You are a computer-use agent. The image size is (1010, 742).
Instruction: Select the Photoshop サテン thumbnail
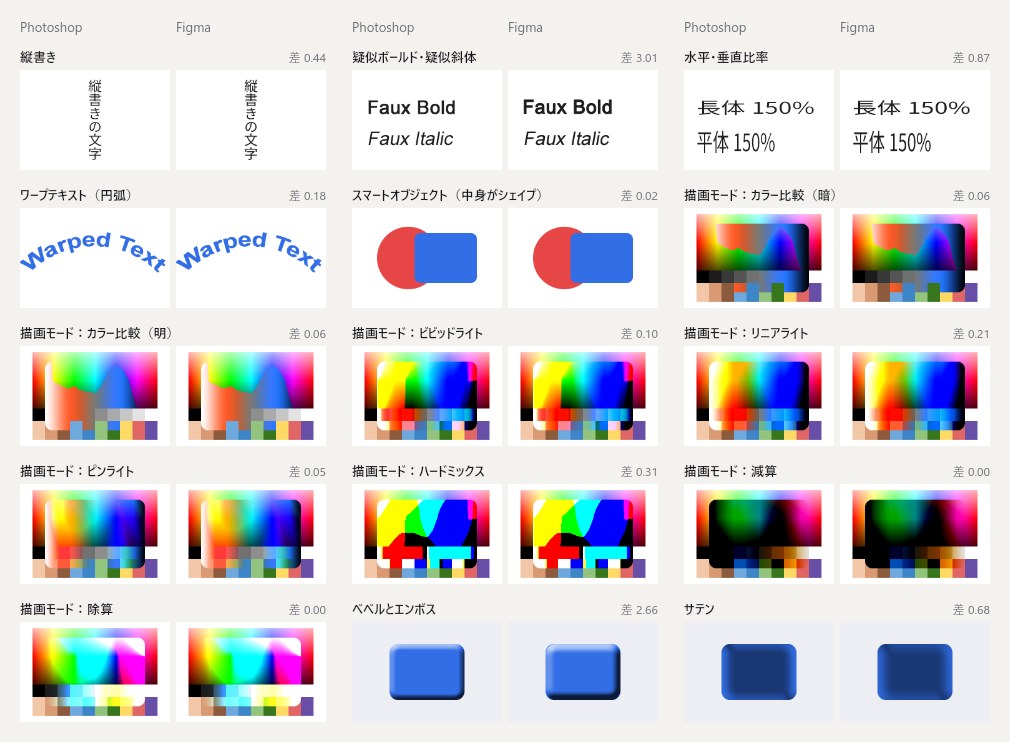(759, 672)
